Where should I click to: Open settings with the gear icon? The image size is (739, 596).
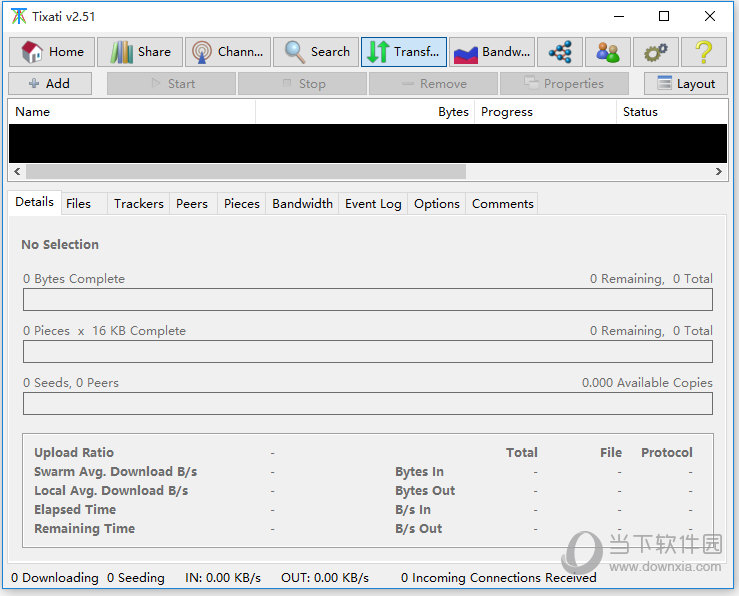pyautogui.click(x=656, y=52)
